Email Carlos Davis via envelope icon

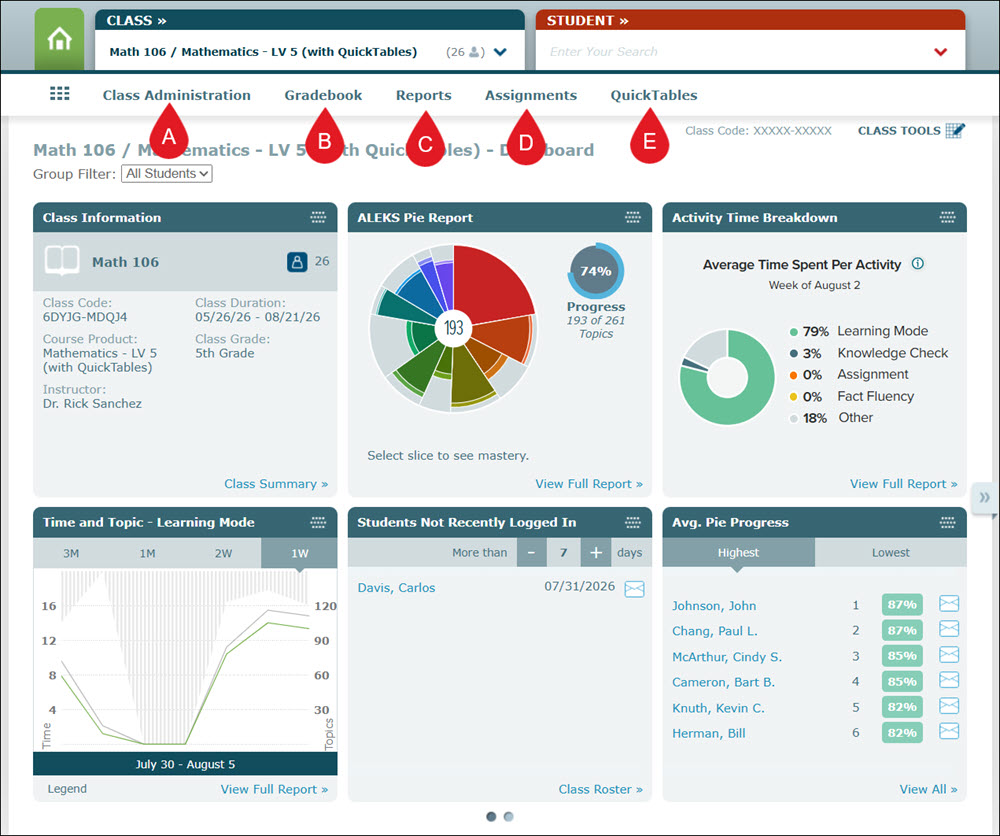[634, 589]
